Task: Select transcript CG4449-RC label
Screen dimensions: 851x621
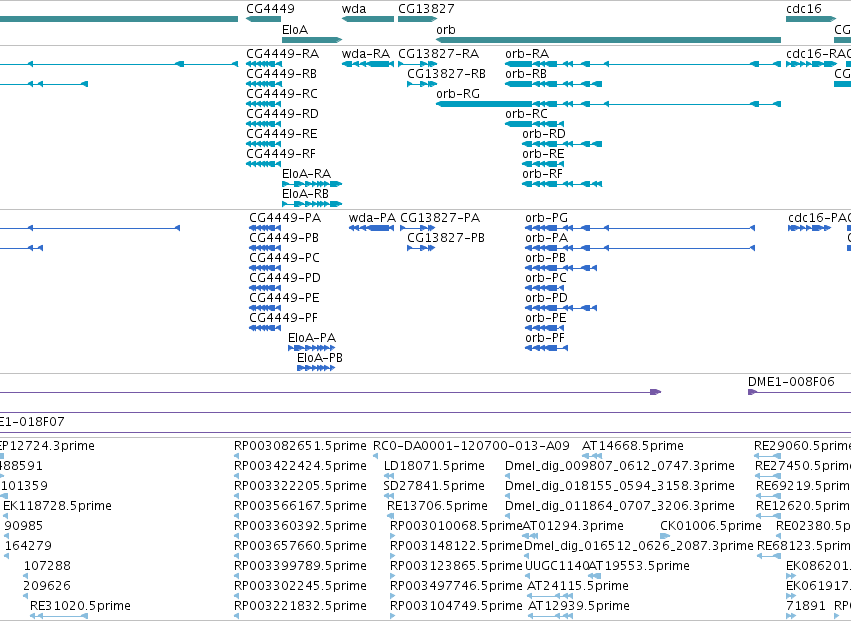Action: [x=282, y=94]
